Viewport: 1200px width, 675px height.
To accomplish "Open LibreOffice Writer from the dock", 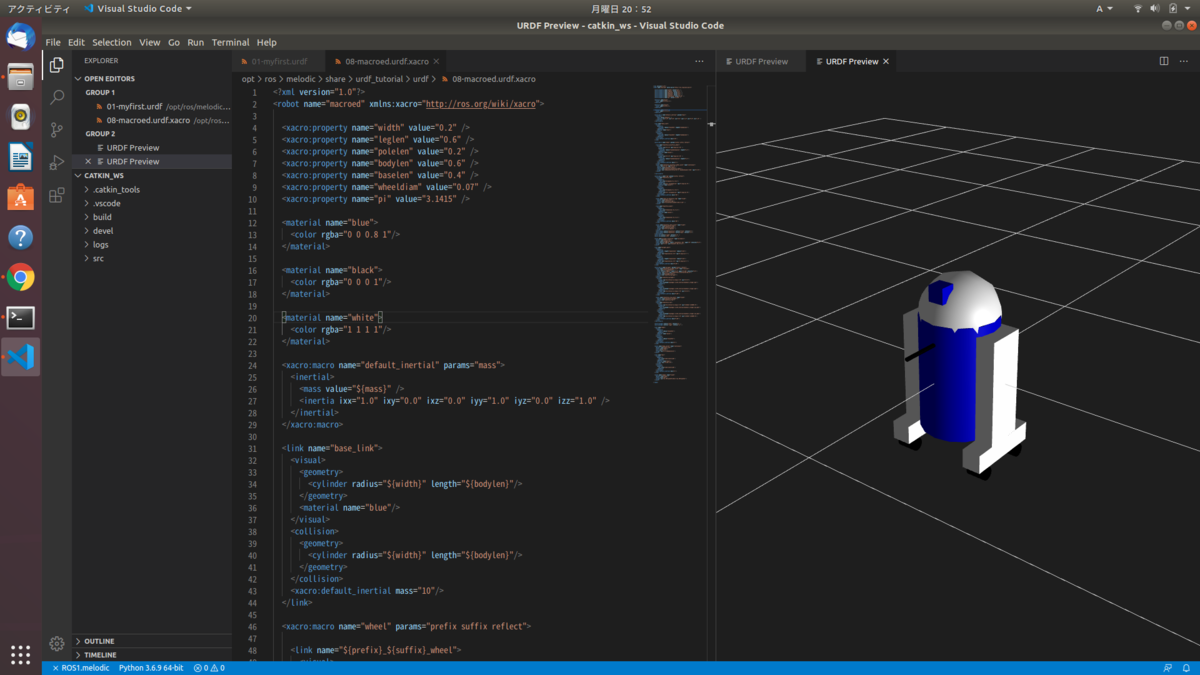I will [x=21, y=157].
